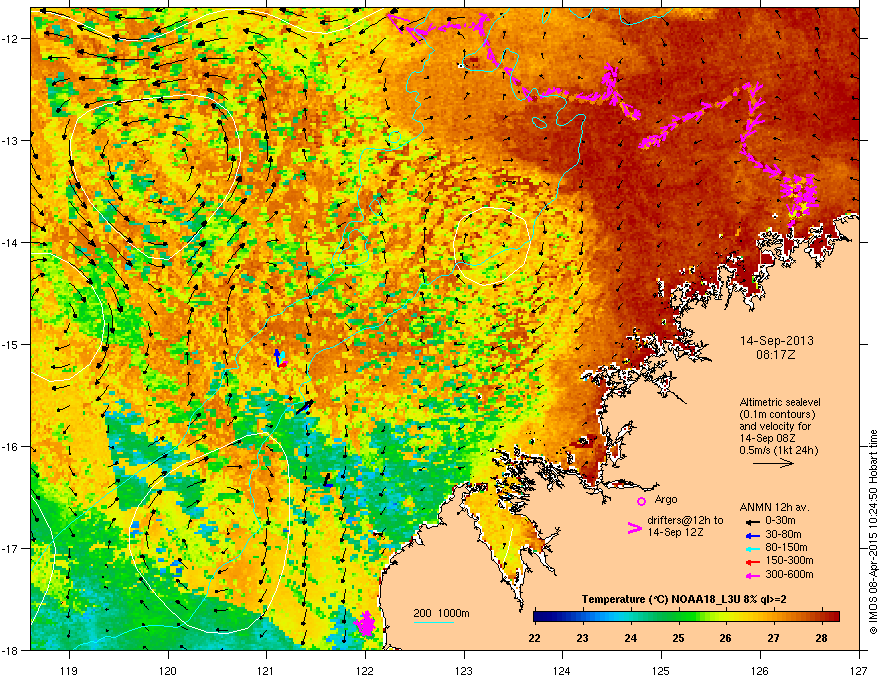The image size is (880, 680).
Task: Click the 'ANMN 12h av.' heading
Action: pyautogui.click(x=774, y=507)
